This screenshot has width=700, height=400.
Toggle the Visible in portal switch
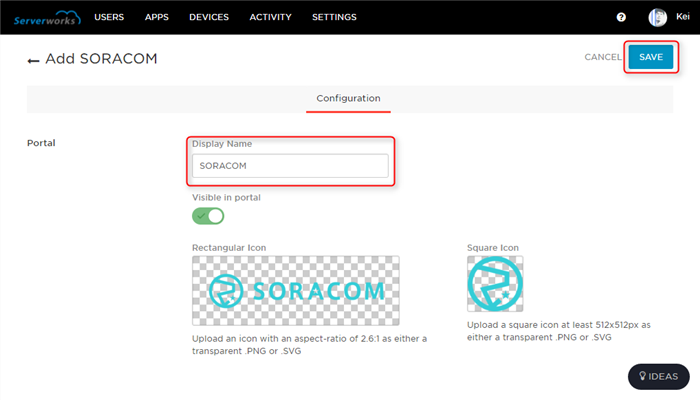click(x=208, y=216)
